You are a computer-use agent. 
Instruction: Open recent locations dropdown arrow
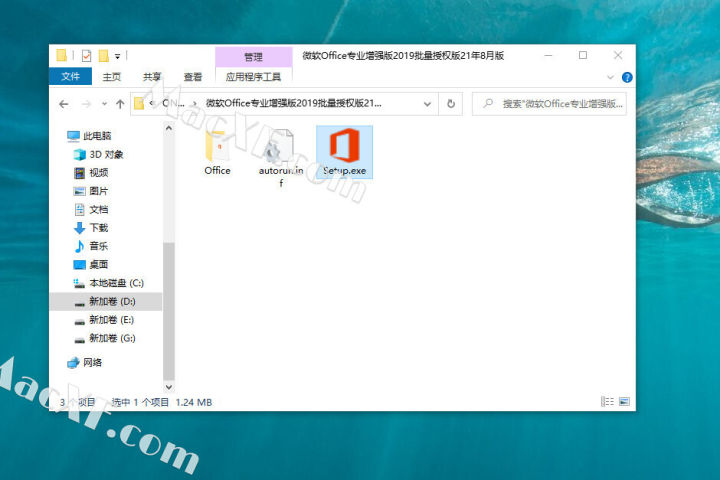104,104
